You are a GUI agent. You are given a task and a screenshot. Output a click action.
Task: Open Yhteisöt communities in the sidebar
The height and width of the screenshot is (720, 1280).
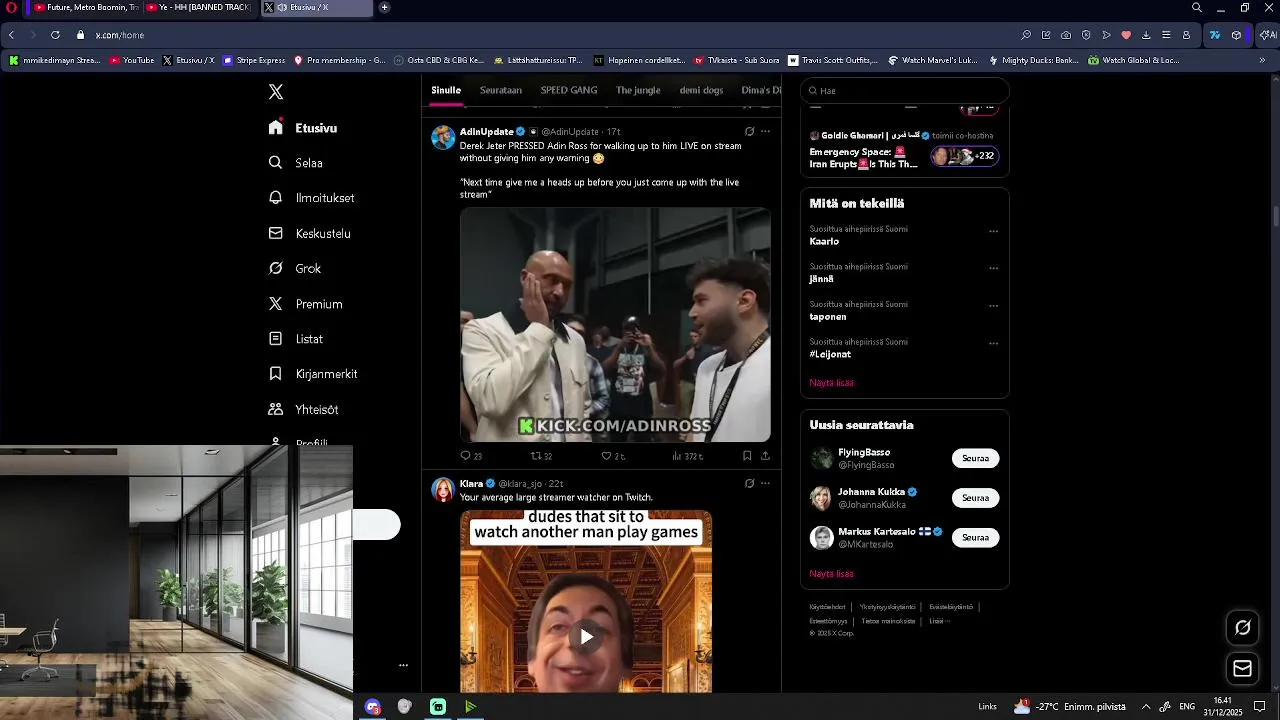pyautogui.click(x=304, y=409)
